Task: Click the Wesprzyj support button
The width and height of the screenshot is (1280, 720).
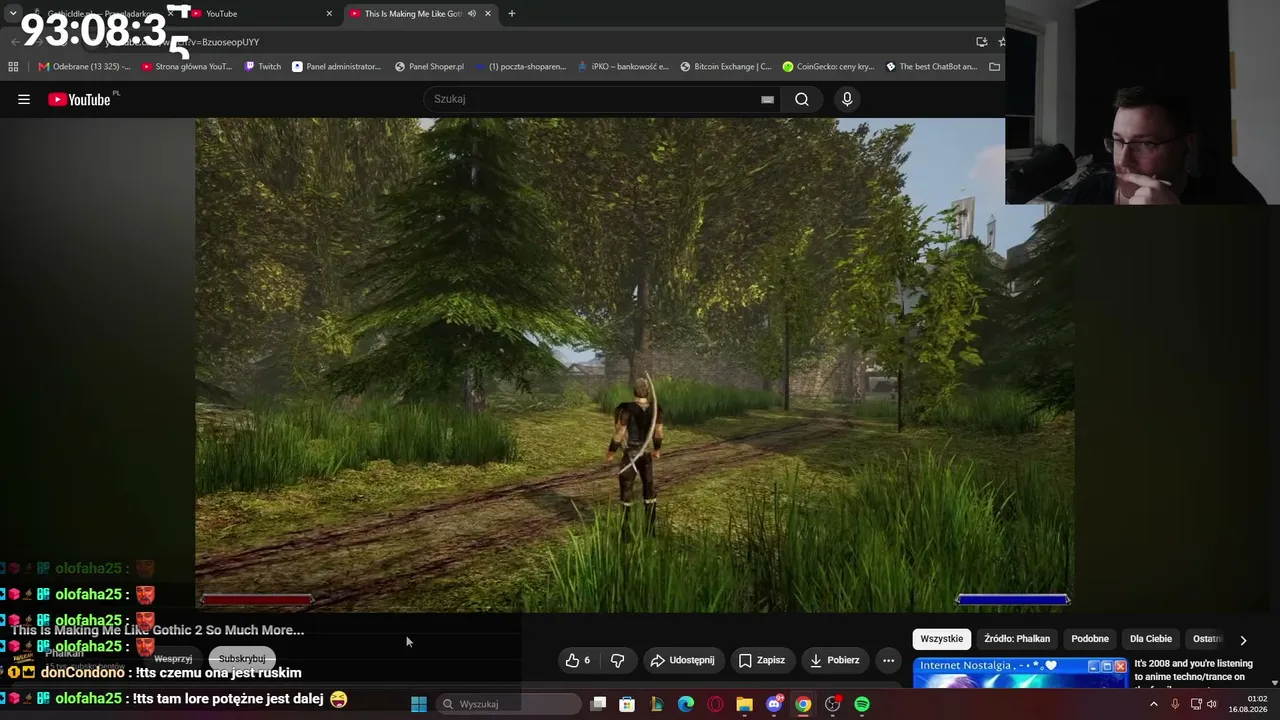Action: tap(173, 658)
